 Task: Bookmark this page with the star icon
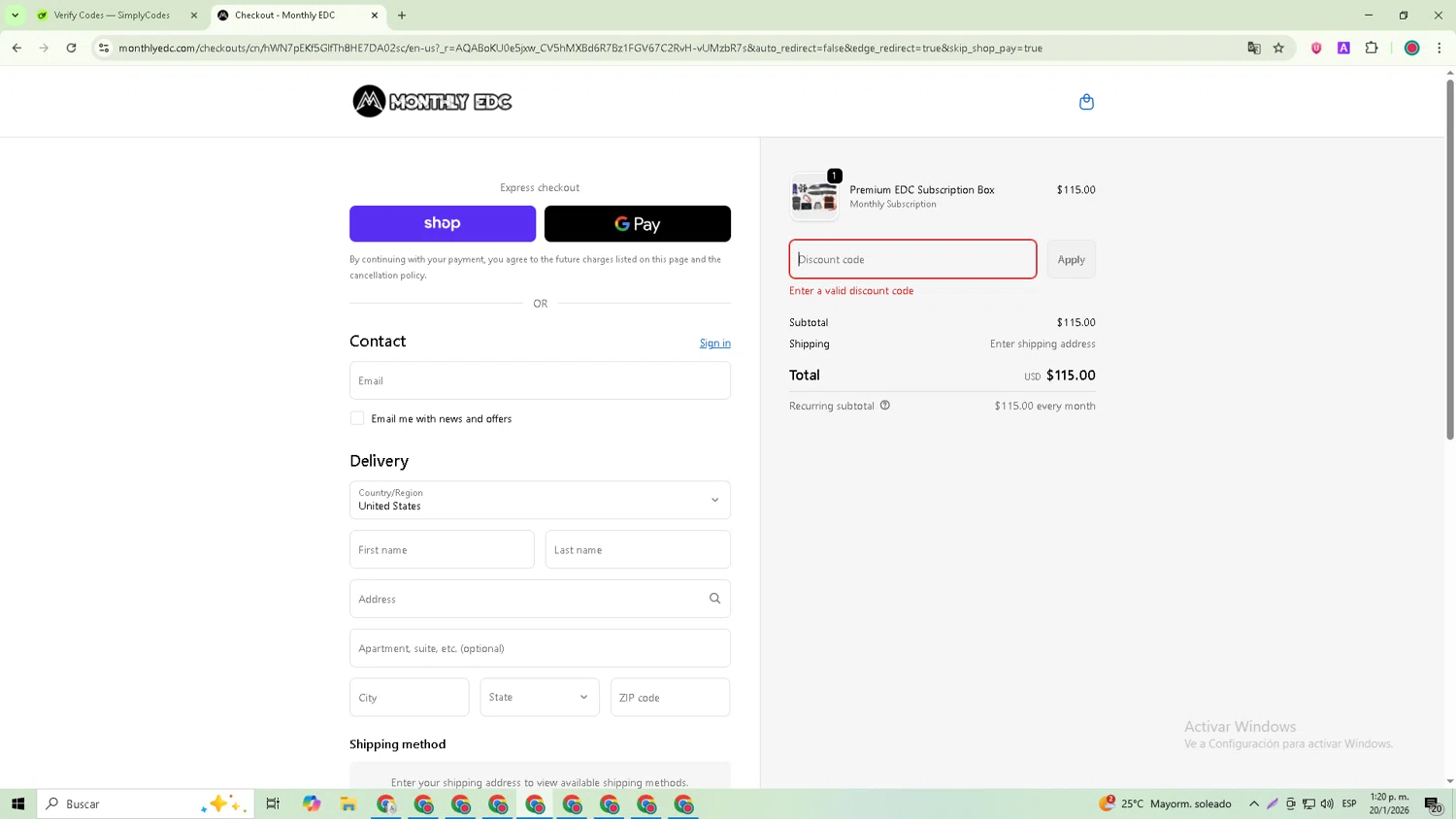coord(1278,48)
